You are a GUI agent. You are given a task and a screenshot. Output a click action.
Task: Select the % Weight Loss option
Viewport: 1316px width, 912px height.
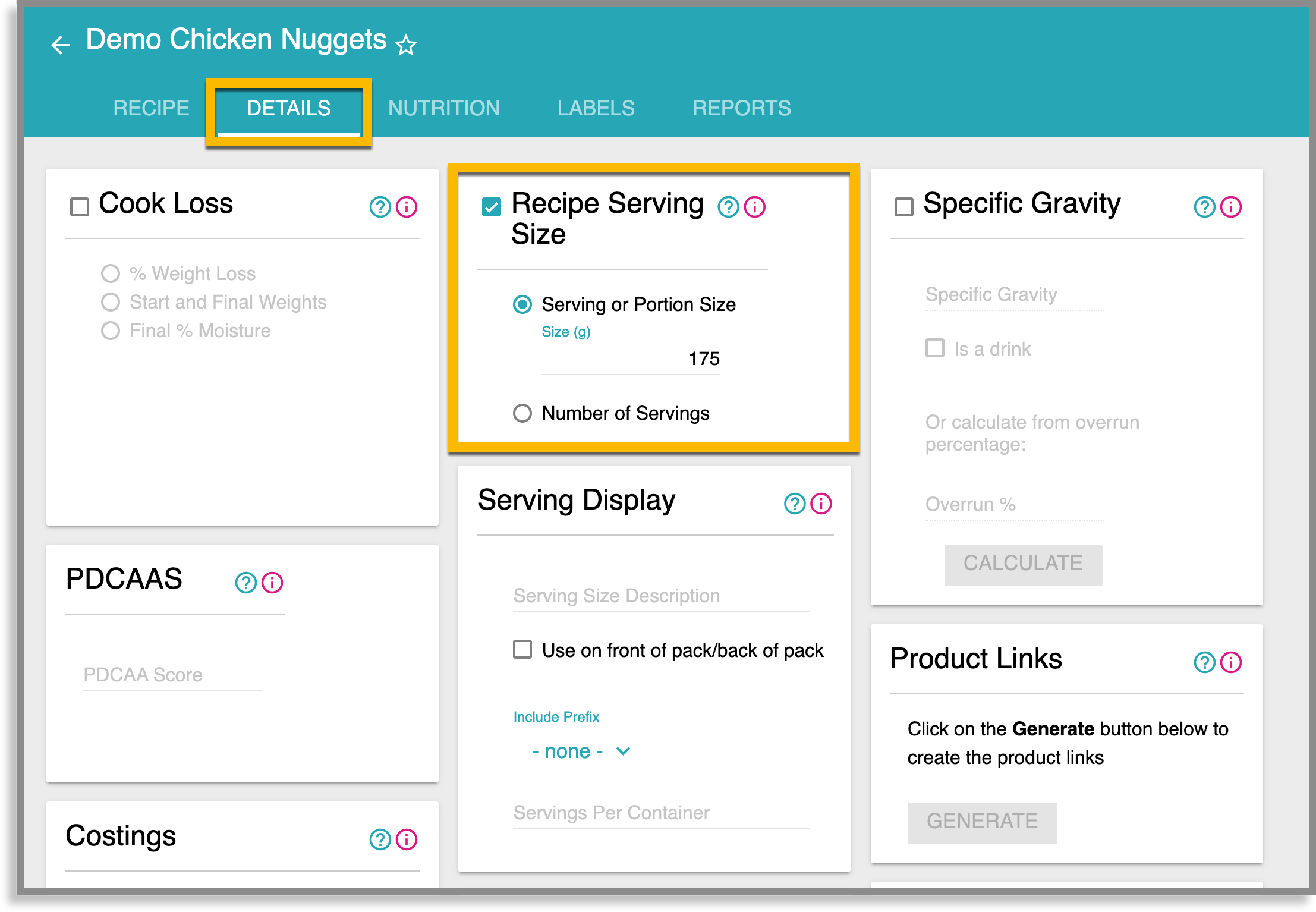point(110,273)
